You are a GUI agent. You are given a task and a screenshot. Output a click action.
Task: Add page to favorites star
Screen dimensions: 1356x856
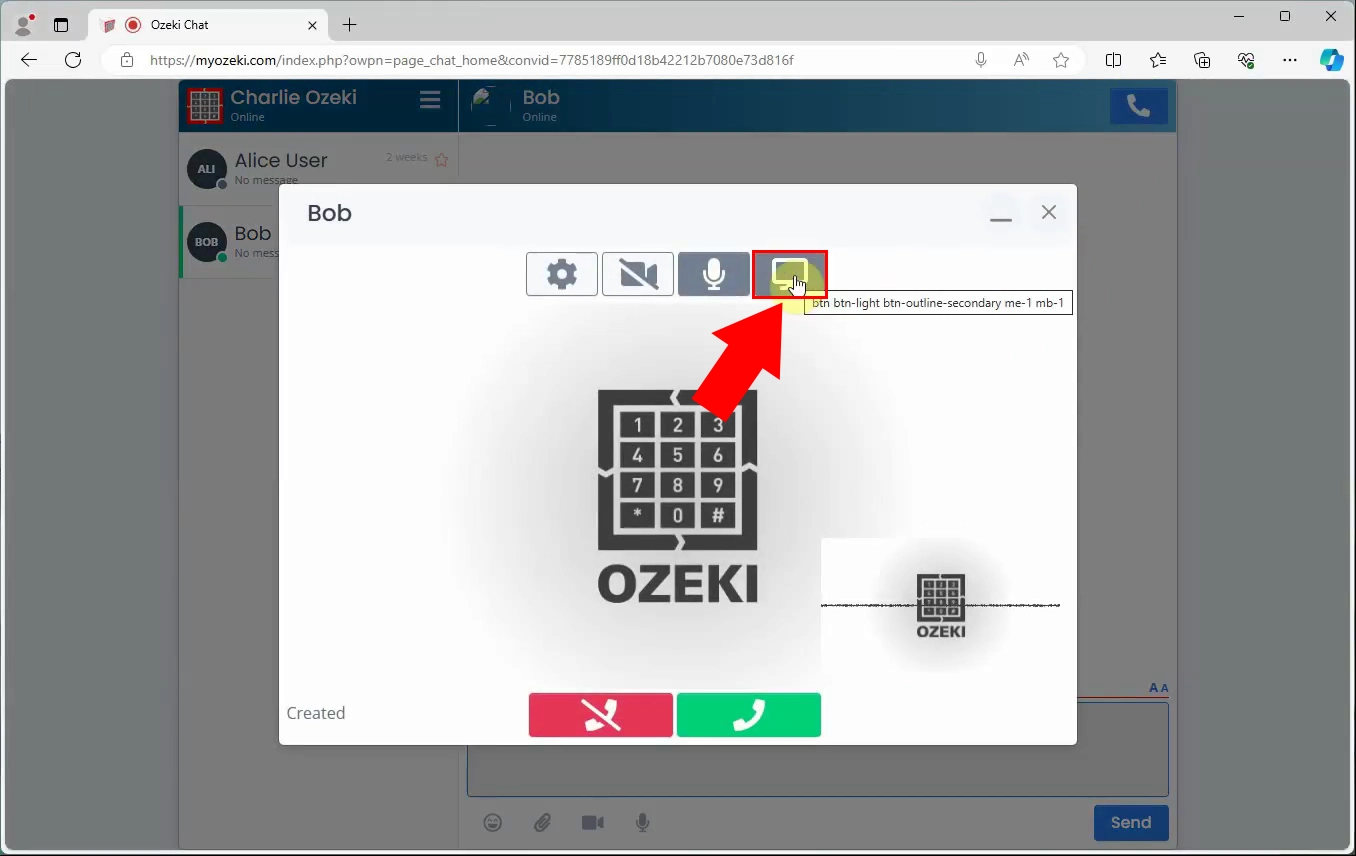[1061, 60]
